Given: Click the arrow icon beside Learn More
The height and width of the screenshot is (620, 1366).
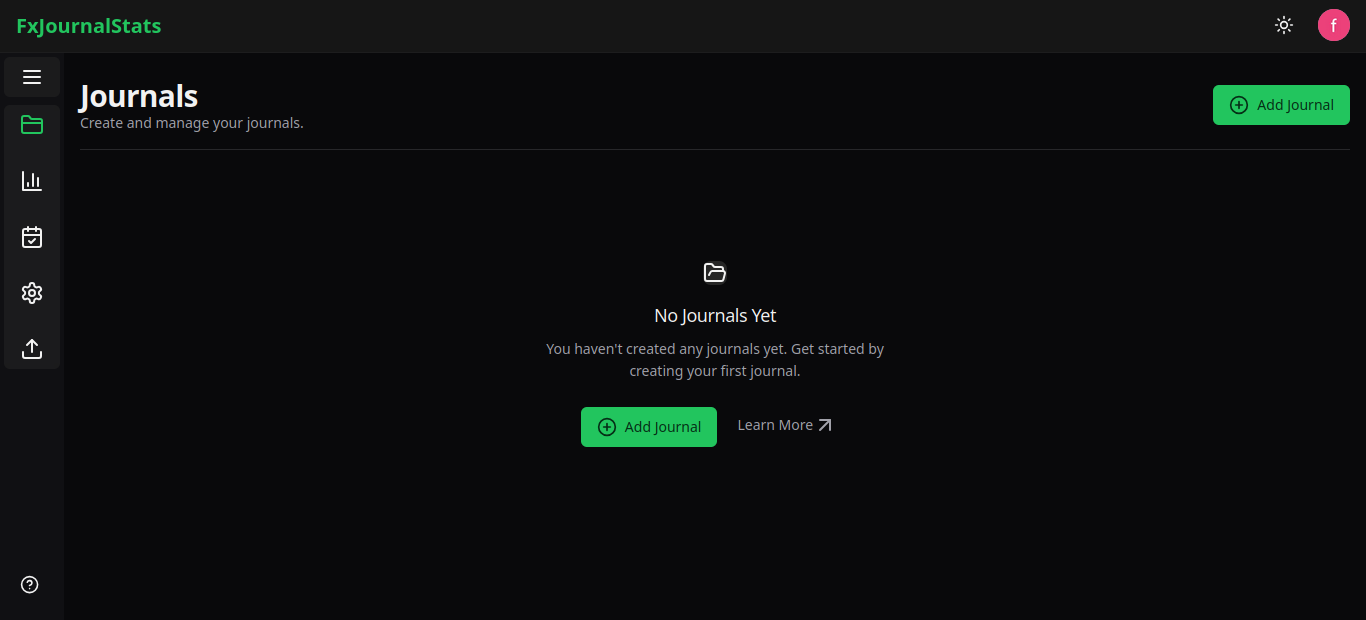Looking at the screenshot, I should click(x=825, y=425).
